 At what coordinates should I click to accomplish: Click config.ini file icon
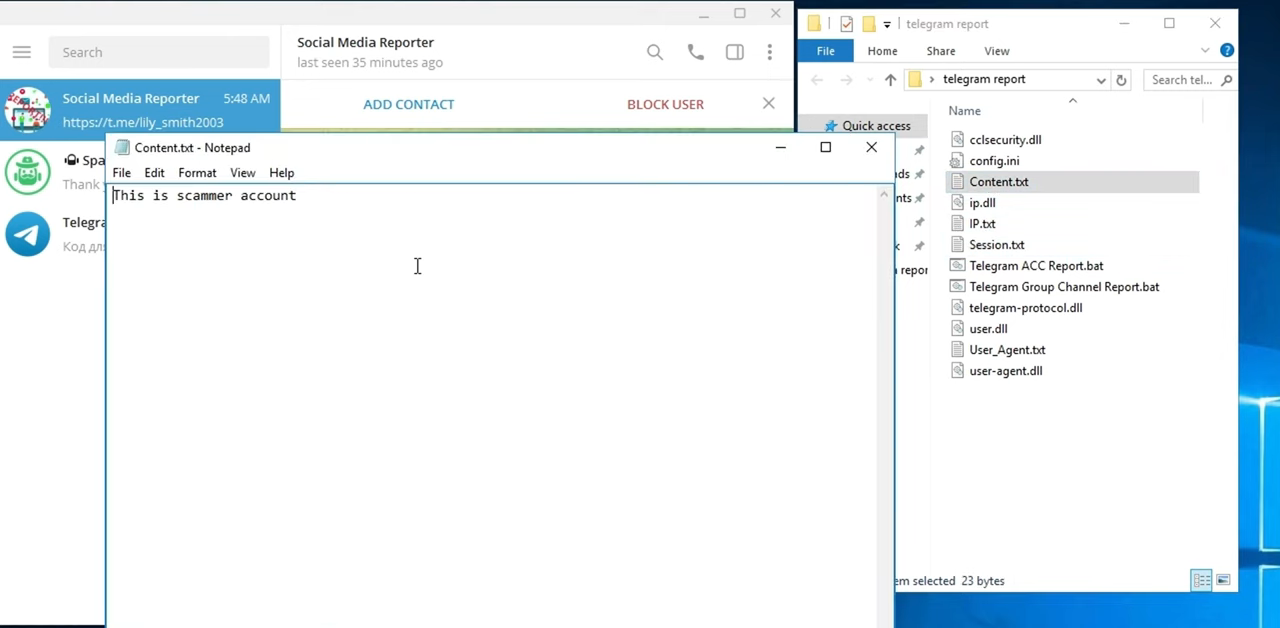[957, 161]
